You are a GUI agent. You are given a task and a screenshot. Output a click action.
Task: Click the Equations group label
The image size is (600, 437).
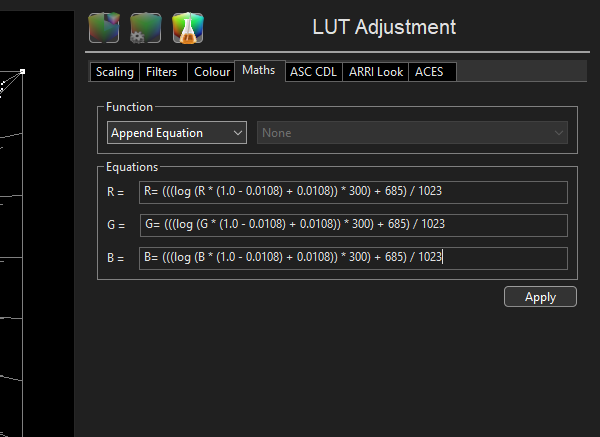point(132,167)
